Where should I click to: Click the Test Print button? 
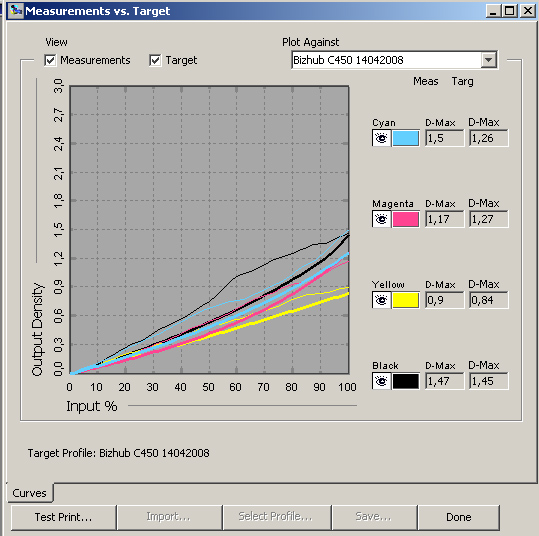(64, 517)
